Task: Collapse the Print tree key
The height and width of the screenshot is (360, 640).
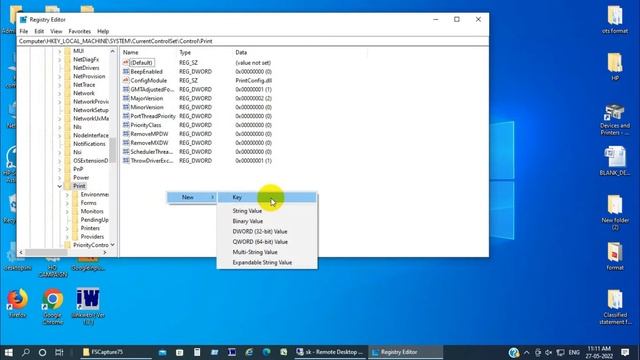Action: (x=60, y=186)
